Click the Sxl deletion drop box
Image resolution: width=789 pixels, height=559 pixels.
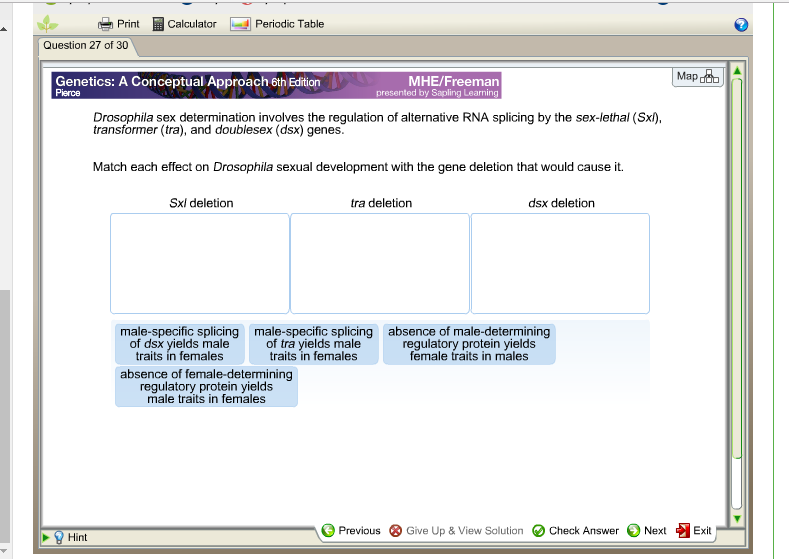[200, 263]
